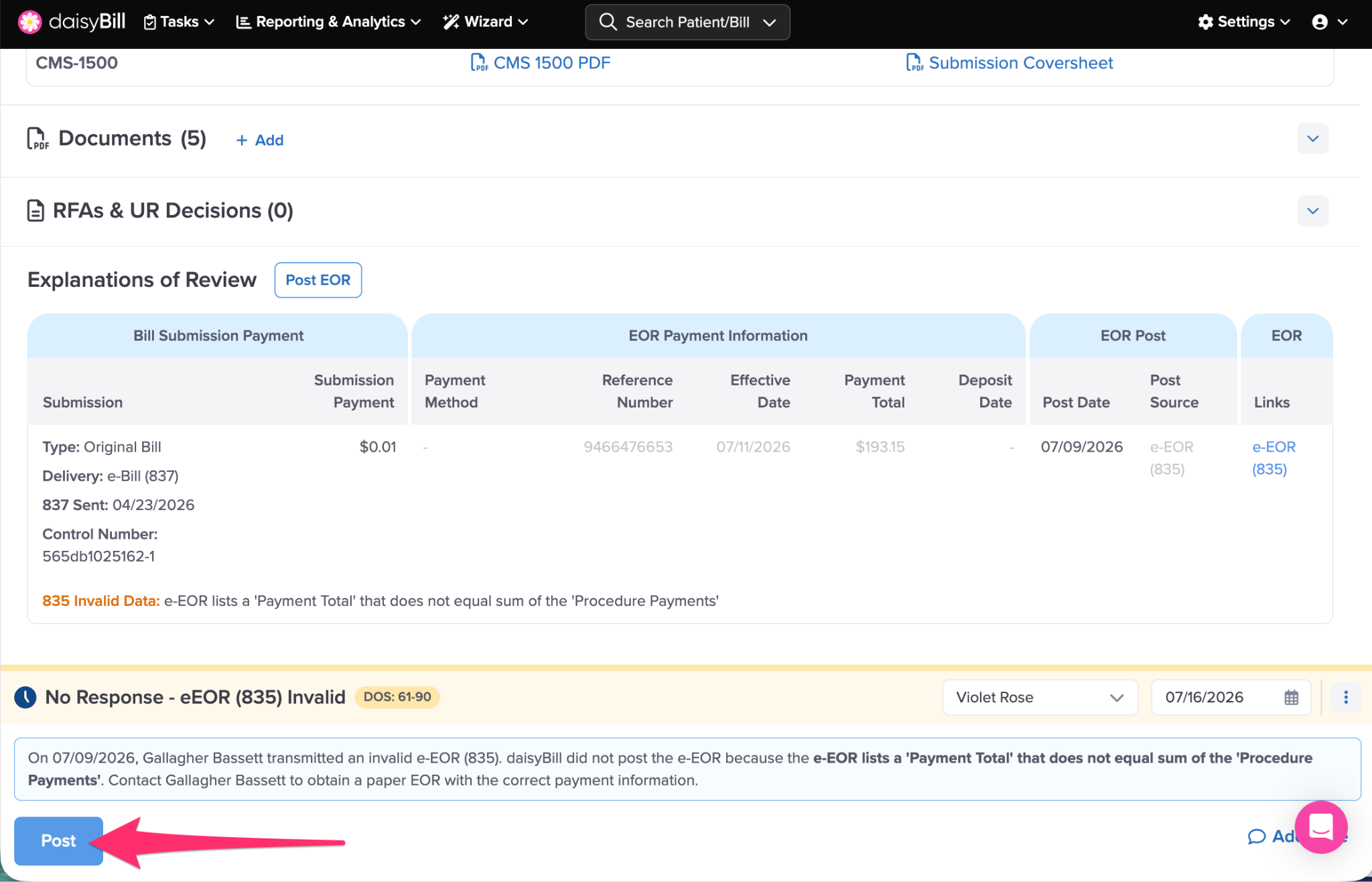
Task: Click the magnifier search icon
Action: pos(608,22)
